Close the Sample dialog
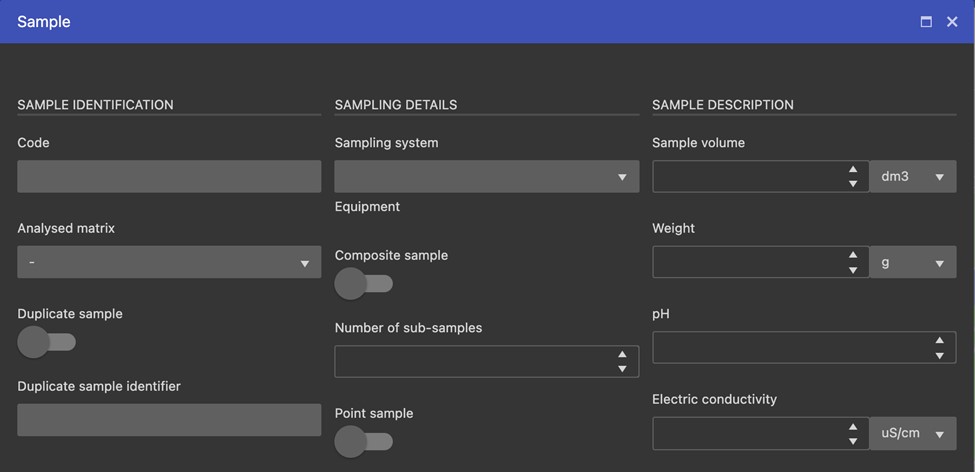 pos(952,22)
